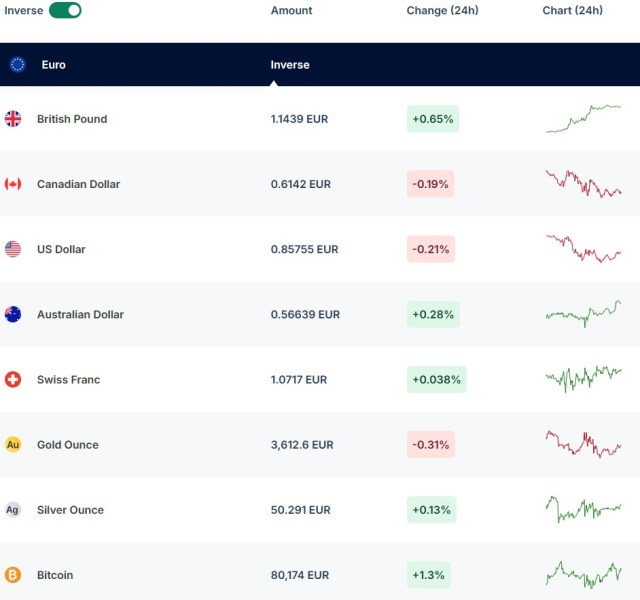Click the Gold Ounce Au icon

[x=13, y=444]
